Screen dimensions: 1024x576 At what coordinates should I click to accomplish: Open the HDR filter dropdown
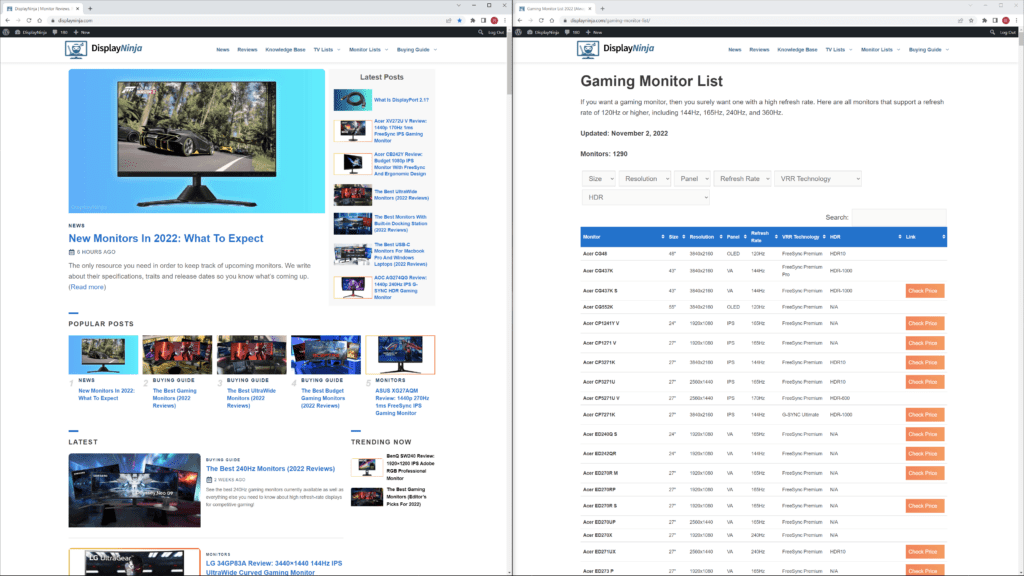(x=646, y=198)
